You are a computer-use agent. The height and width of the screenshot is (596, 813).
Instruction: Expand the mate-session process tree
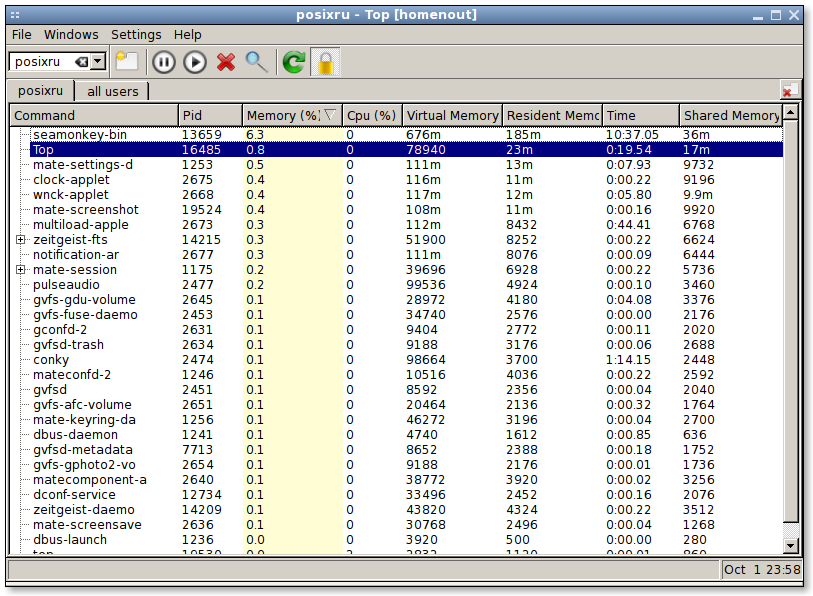click(20, 270)
